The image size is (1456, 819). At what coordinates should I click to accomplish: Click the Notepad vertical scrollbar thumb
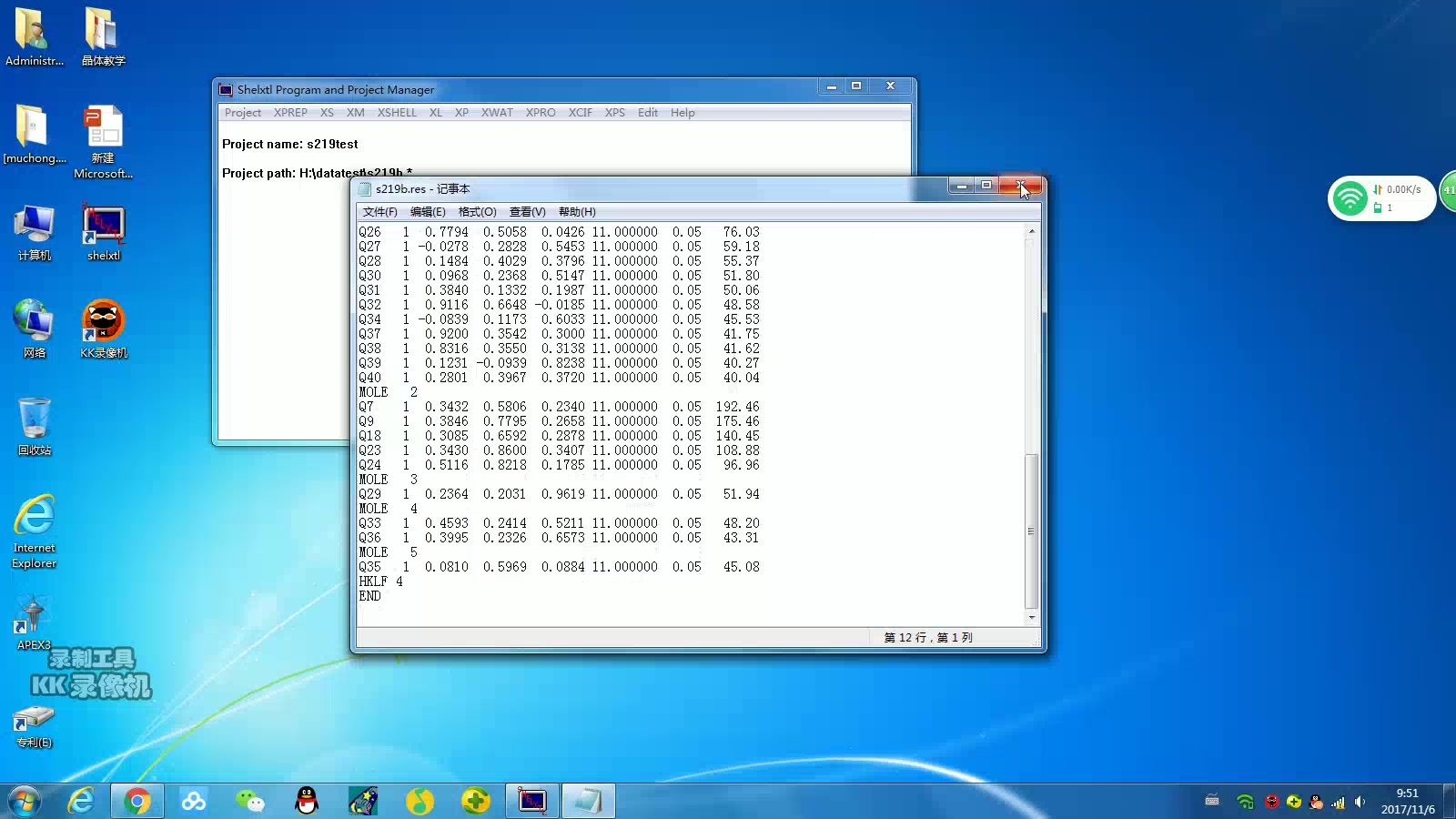1031,531
